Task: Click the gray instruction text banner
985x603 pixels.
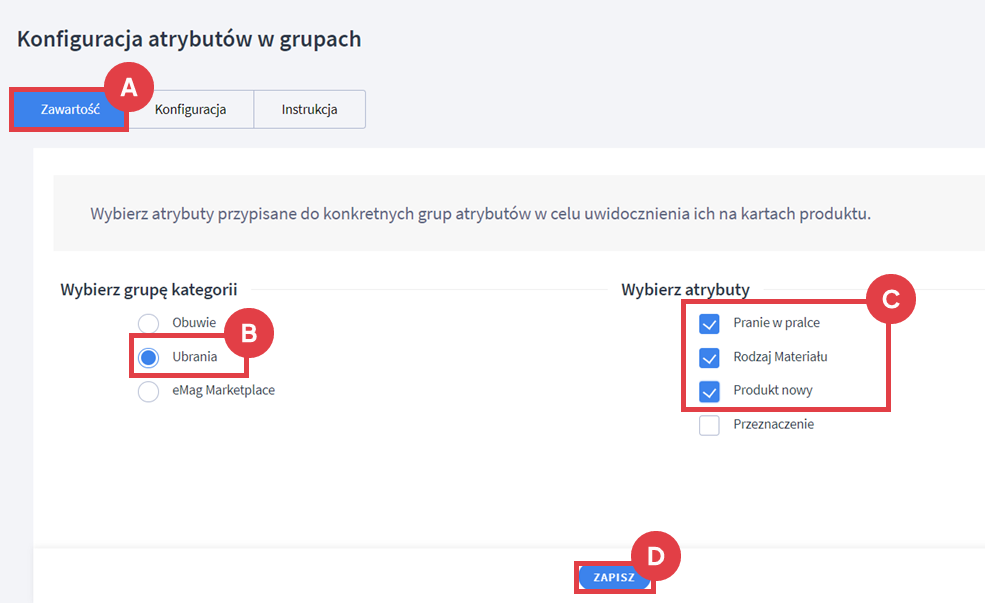Action: point(480,214)
